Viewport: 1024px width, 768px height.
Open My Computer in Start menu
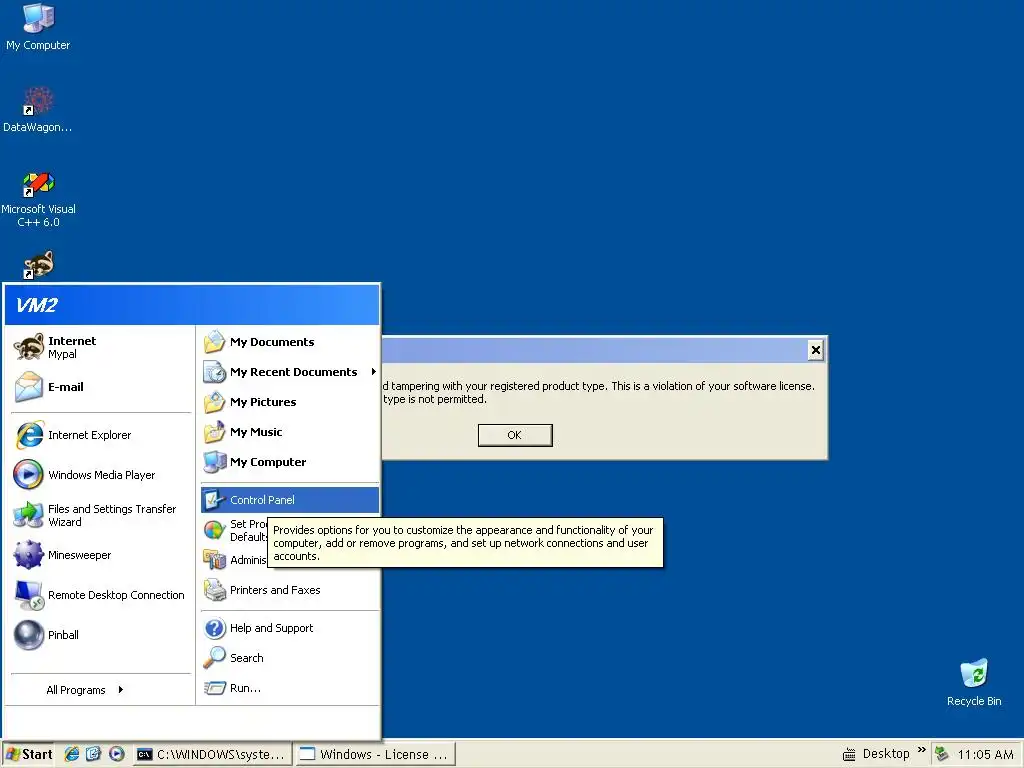coord(289,462)
